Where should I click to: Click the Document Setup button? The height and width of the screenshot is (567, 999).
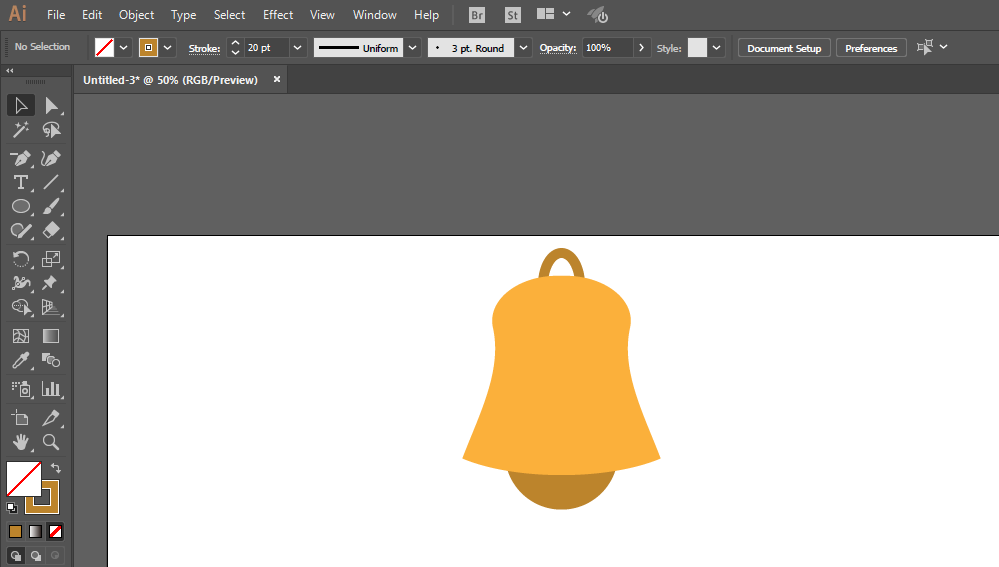pos(784,48)
